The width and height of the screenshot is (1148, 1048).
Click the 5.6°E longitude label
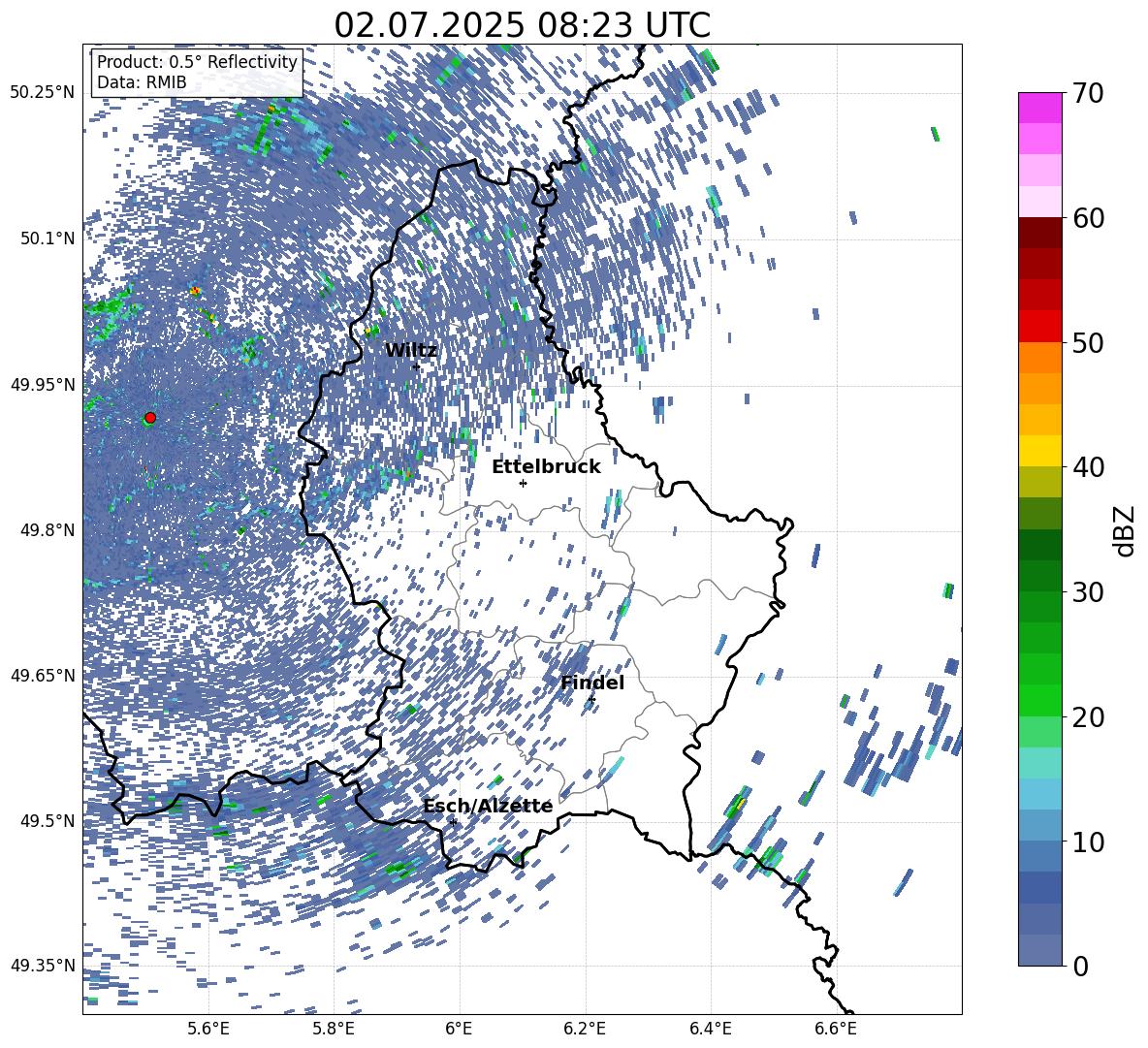pos(208,1029)
